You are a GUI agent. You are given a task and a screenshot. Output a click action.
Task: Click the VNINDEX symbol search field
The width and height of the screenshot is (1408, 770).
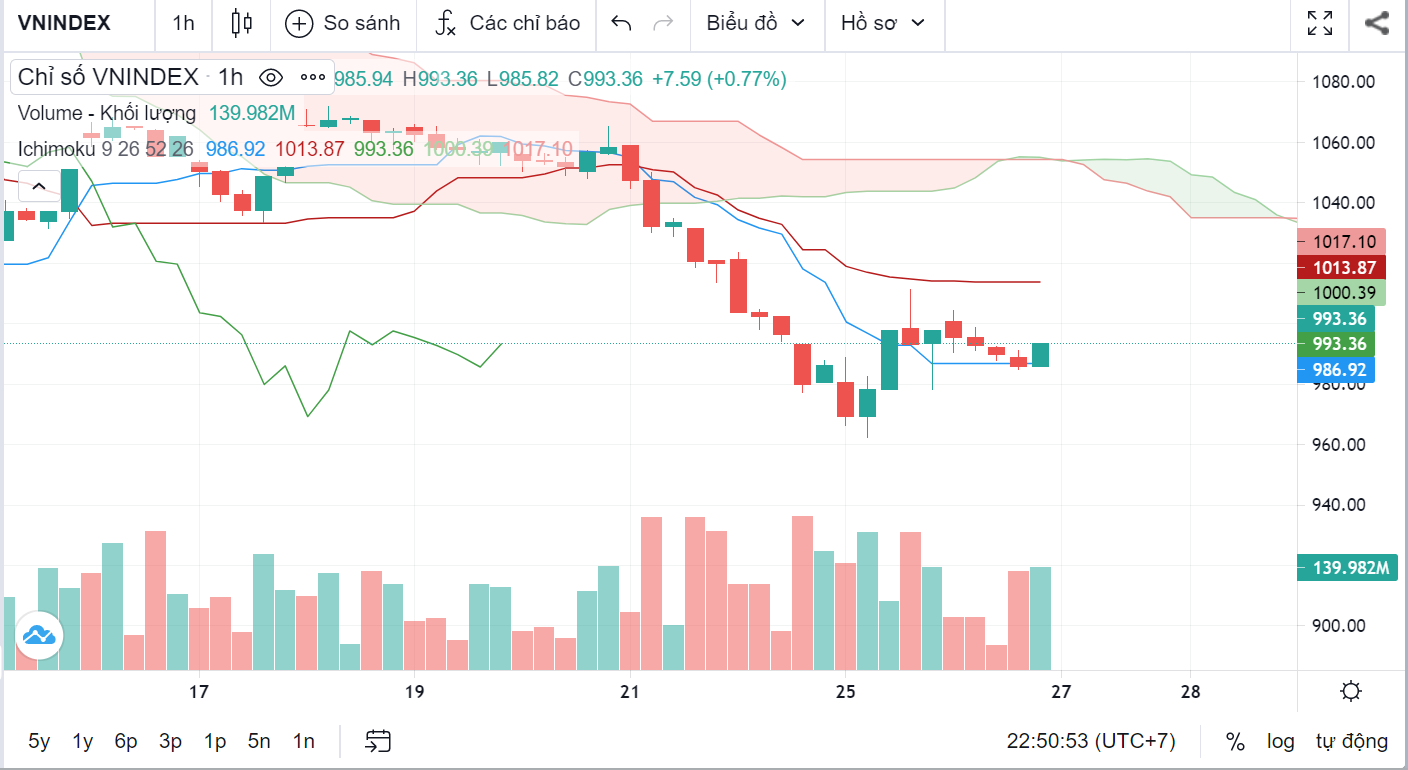point(64,23)
